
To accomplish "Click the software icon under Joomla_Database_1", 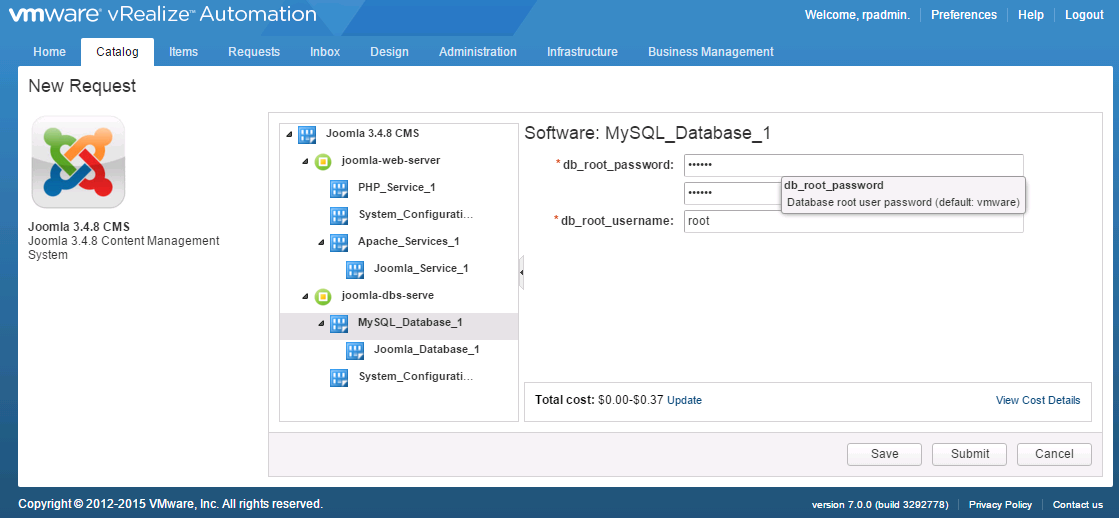I will (x=339, y=377).
